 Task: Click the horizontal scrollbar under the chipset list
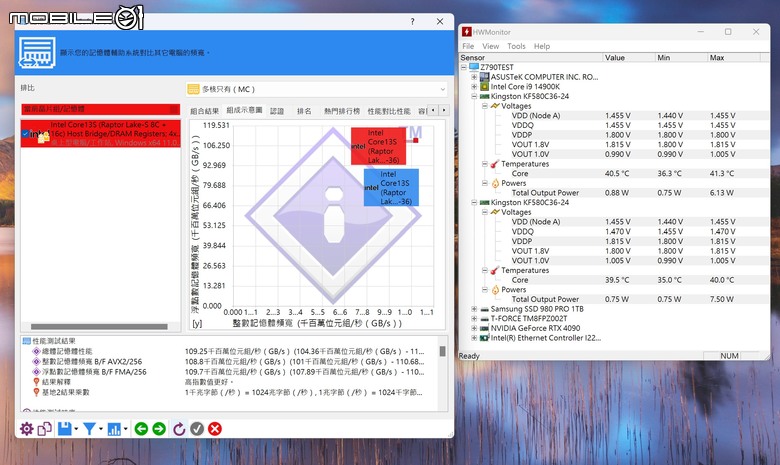click(99, 327)
